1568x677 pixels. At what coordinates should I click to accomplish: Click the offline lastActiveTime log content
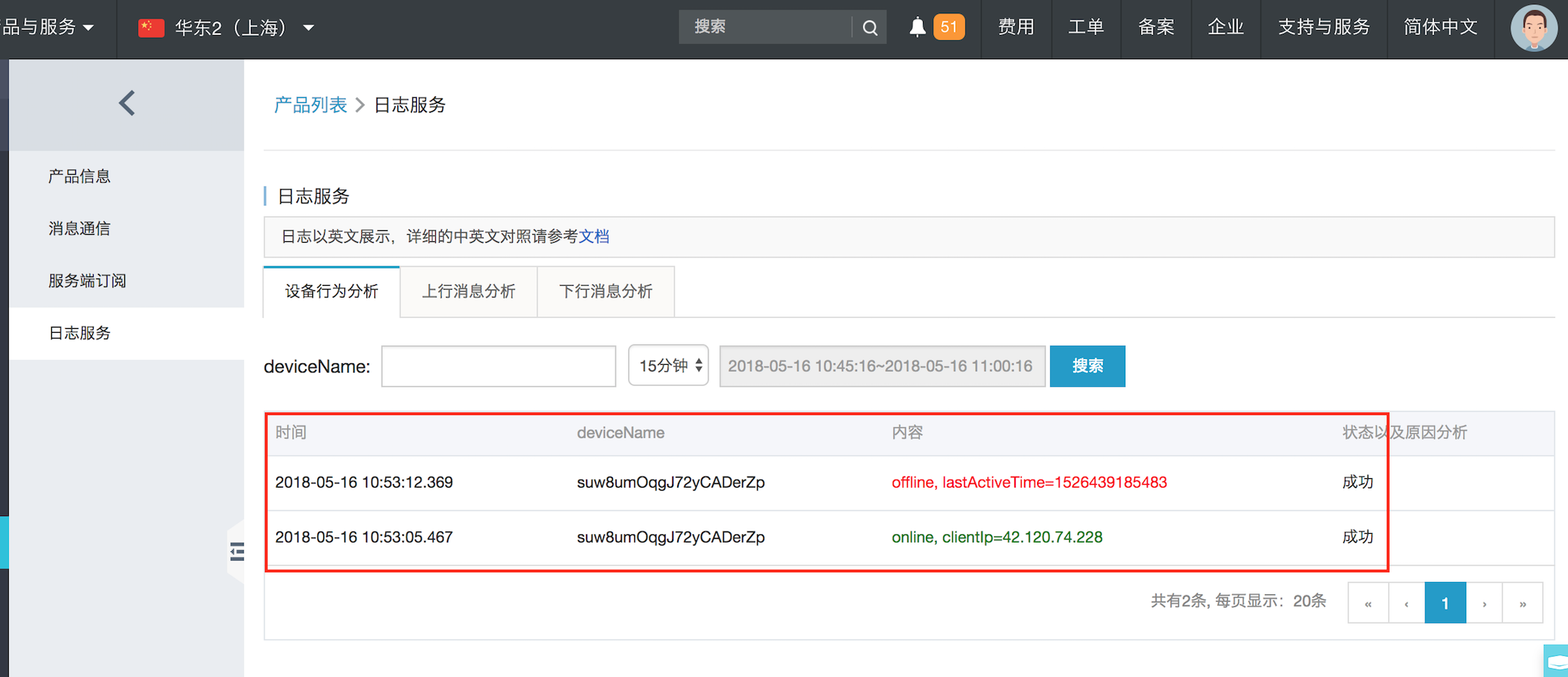click(1029, 483)
